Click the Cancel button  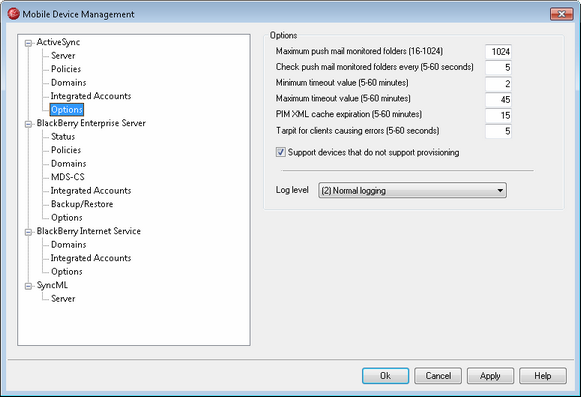click(x=438, y=376)
